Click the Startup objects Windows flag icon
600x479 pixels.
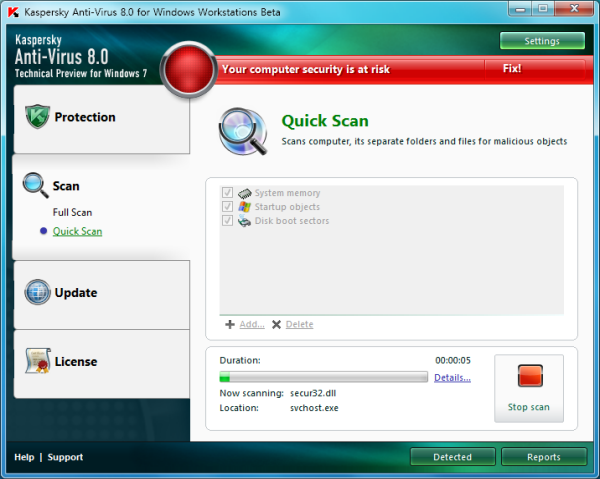point(245,207)
